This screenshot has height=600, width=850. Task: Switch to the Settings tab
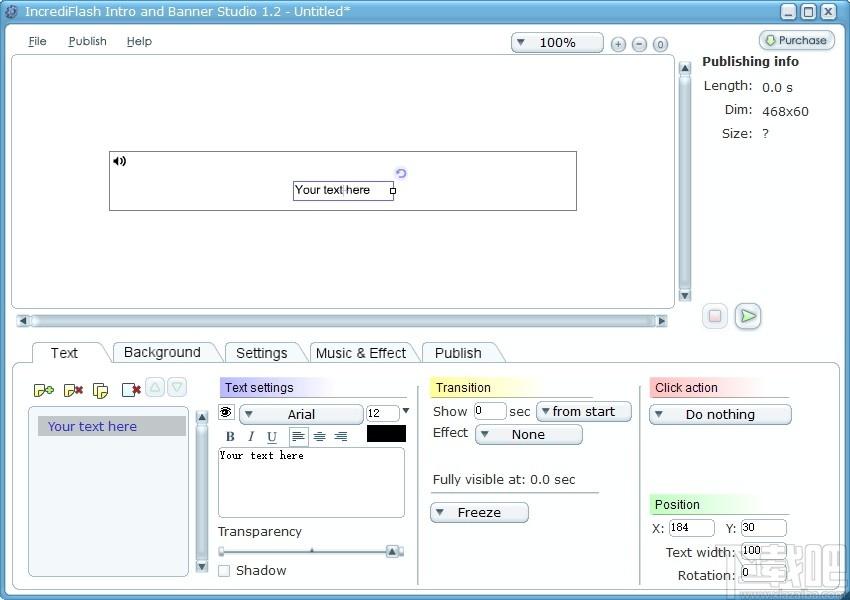(262, 353)
